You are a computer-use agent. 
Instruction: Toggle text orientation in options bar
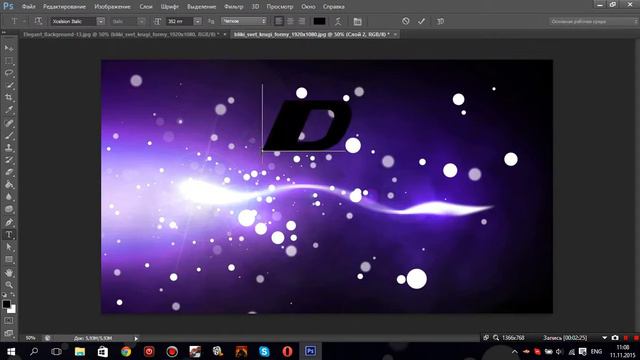[38, 21]
